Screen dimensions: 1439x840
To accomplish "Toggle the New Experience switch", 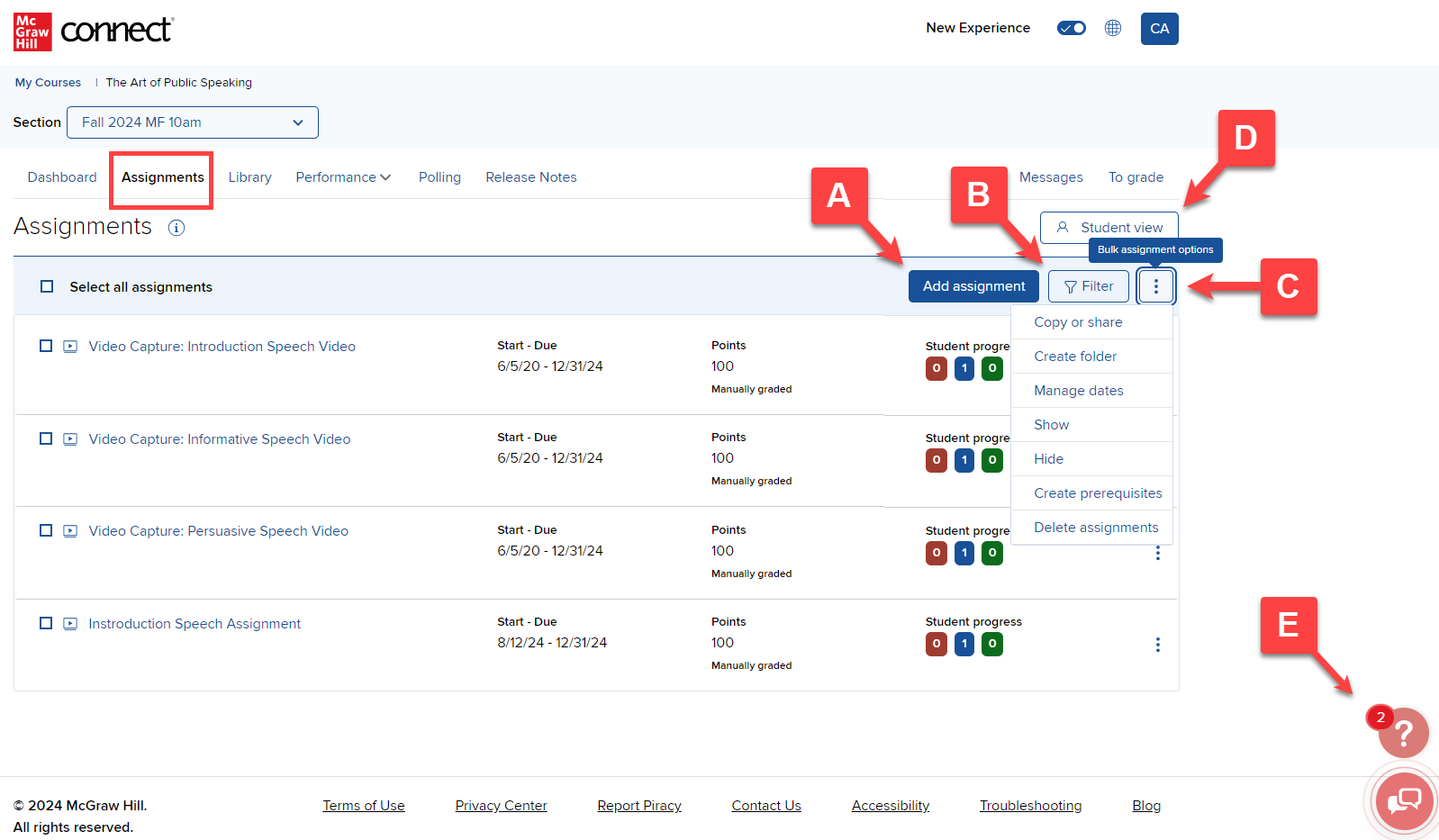I will pos(1071,28).
